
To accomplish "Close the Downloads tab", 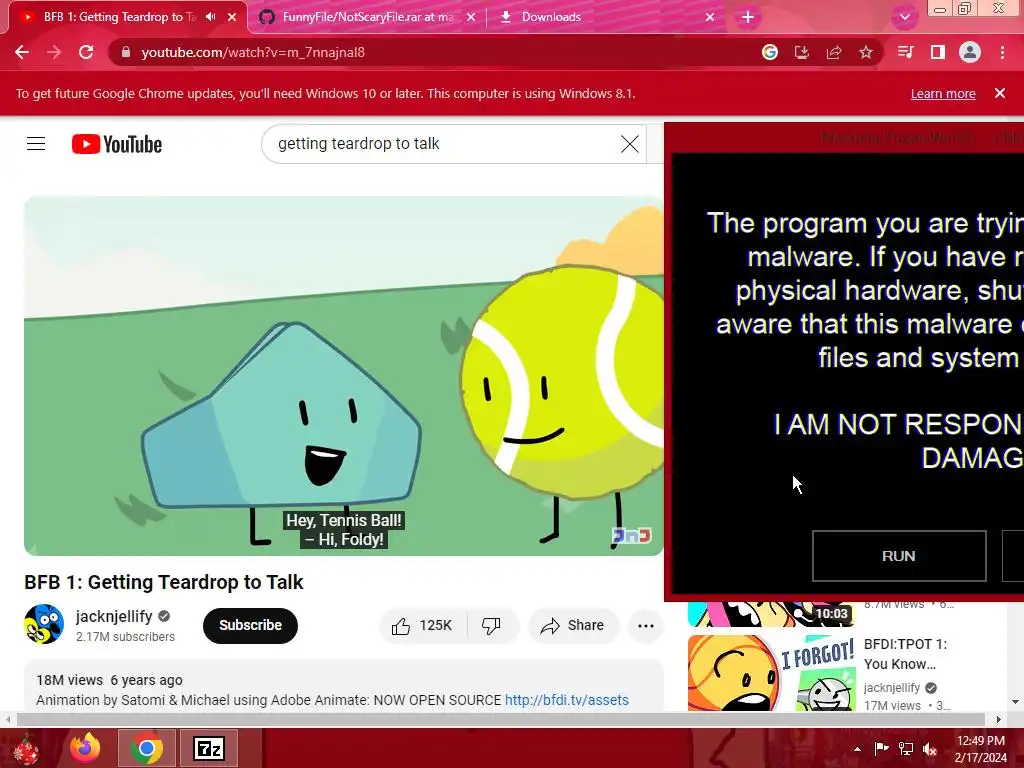I will [710, 18].
